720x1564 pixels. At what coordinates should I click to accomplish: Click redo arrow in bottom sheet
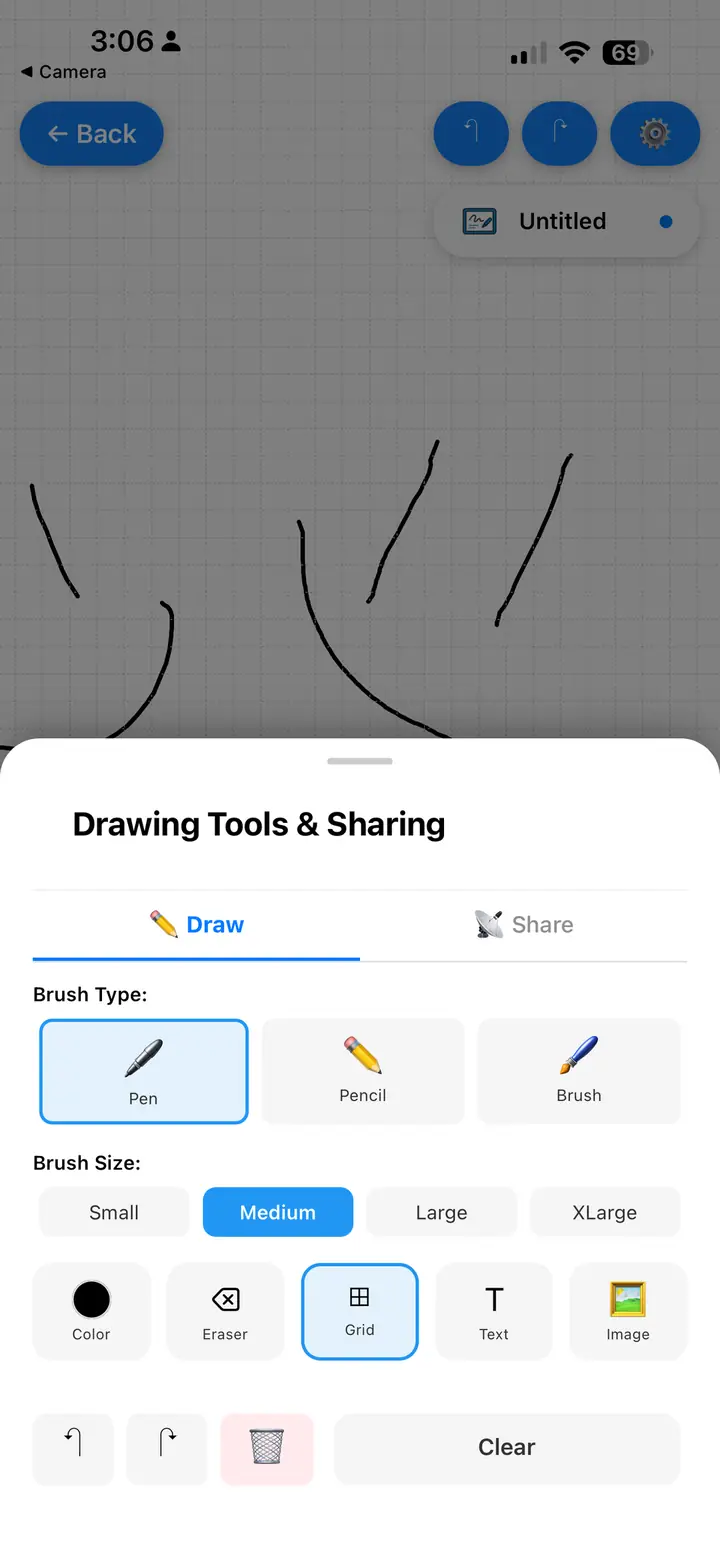click(167, 1448)
